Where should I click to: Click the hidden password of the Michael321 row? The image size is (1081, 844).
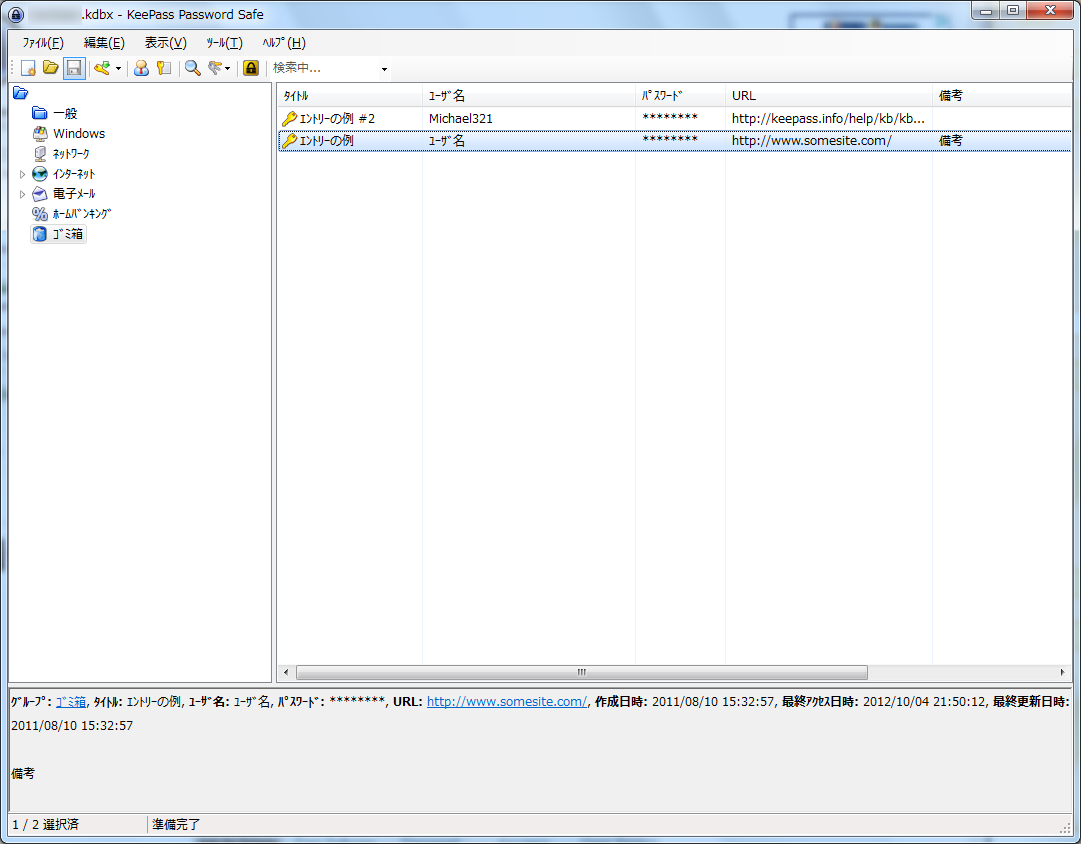[x=669, y=118]
